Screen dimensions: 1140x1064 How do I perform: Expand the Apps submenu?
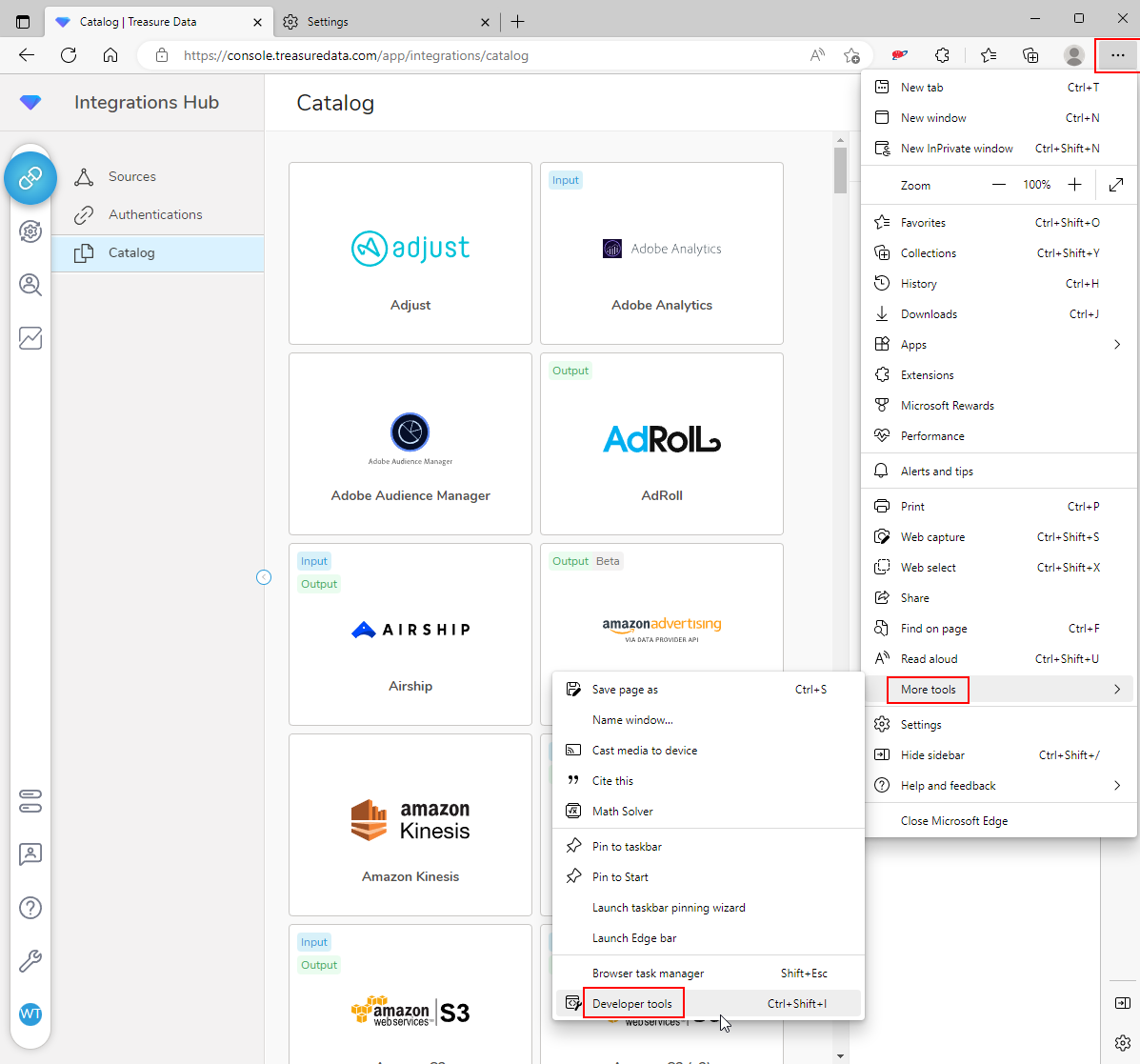[1116, 345]
